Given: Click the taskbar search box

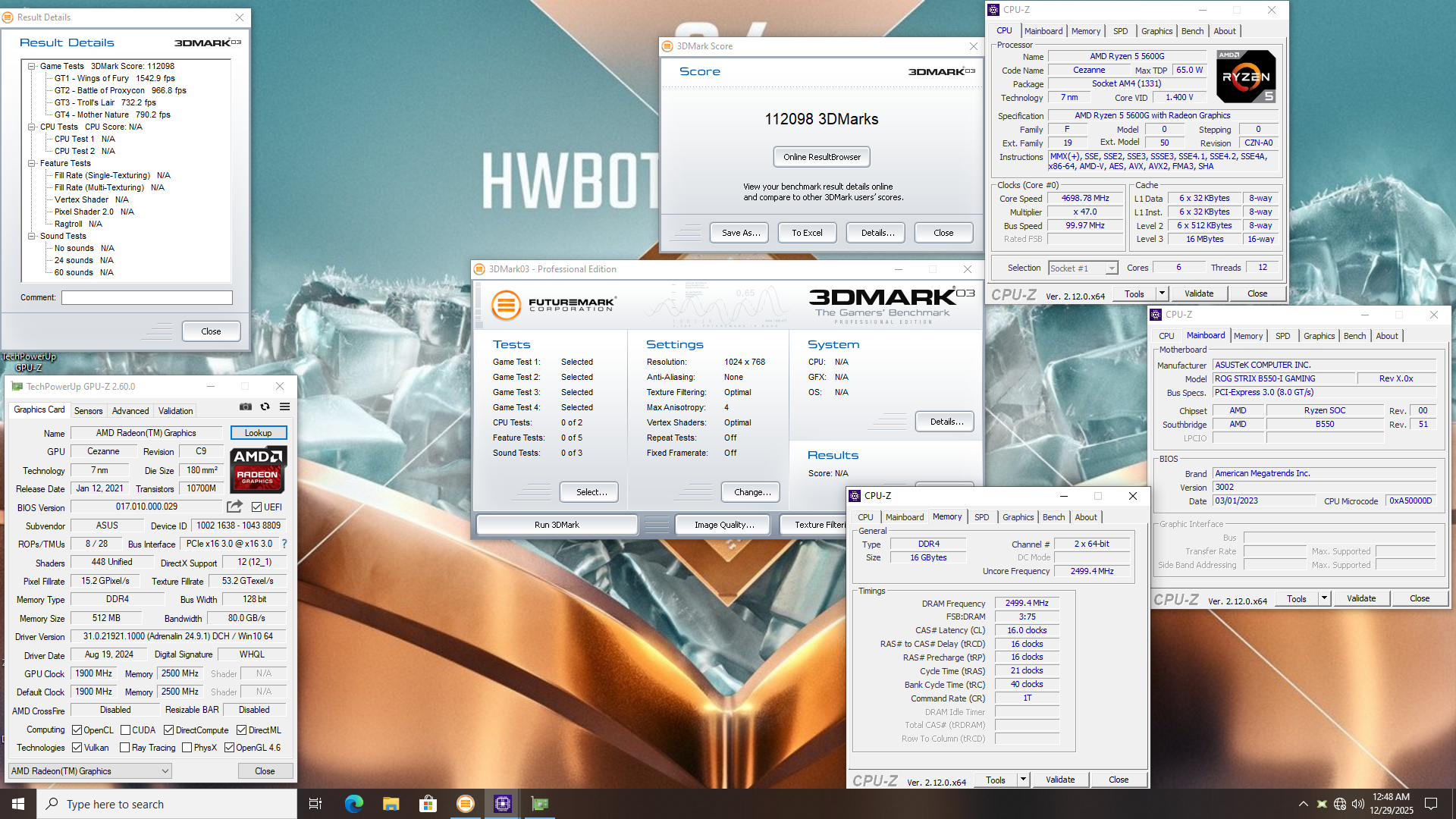Looking at the screenshot, I should 167,804.
